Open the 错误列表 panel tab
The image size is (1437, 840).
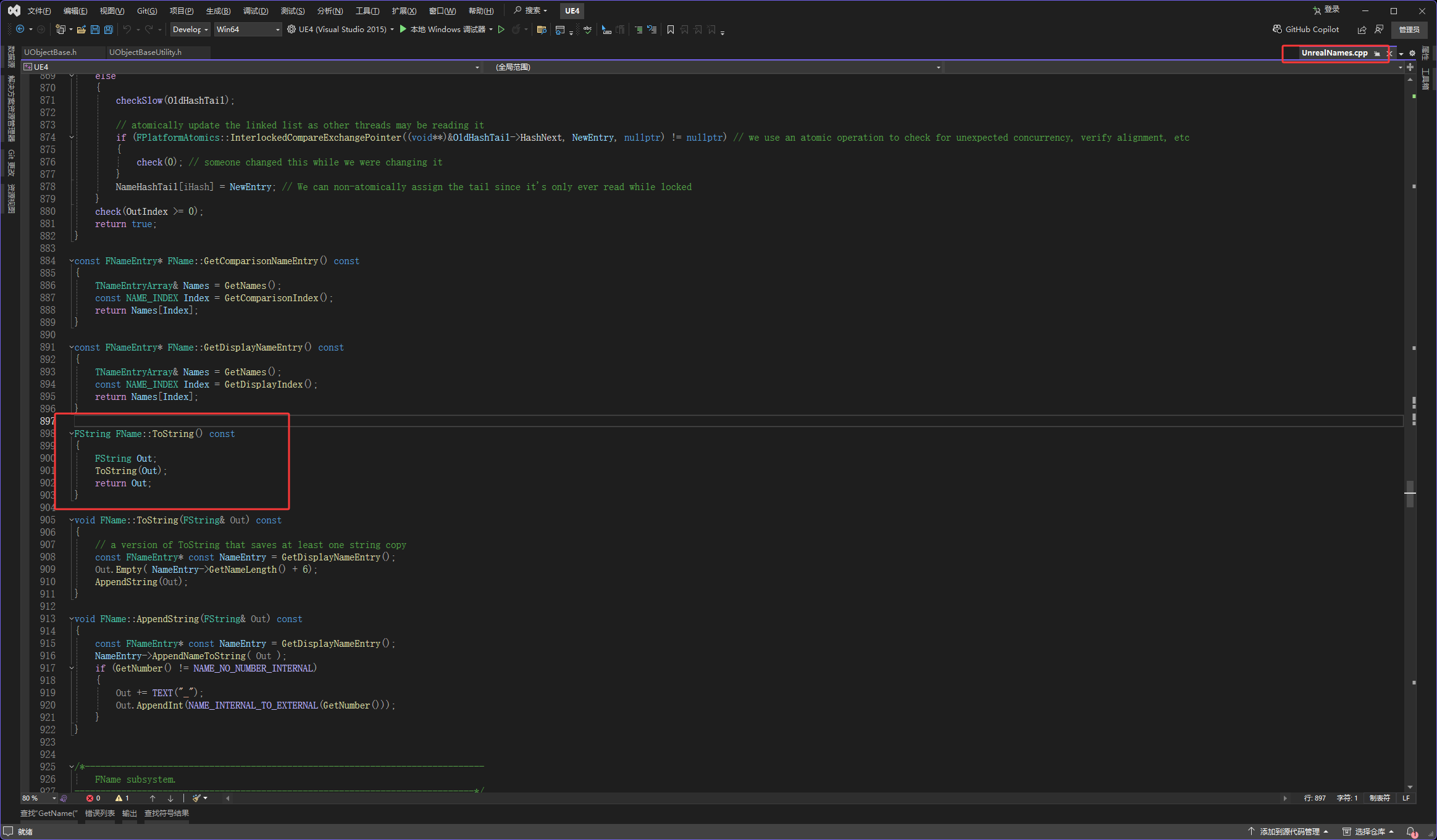[x=99, y=813]
